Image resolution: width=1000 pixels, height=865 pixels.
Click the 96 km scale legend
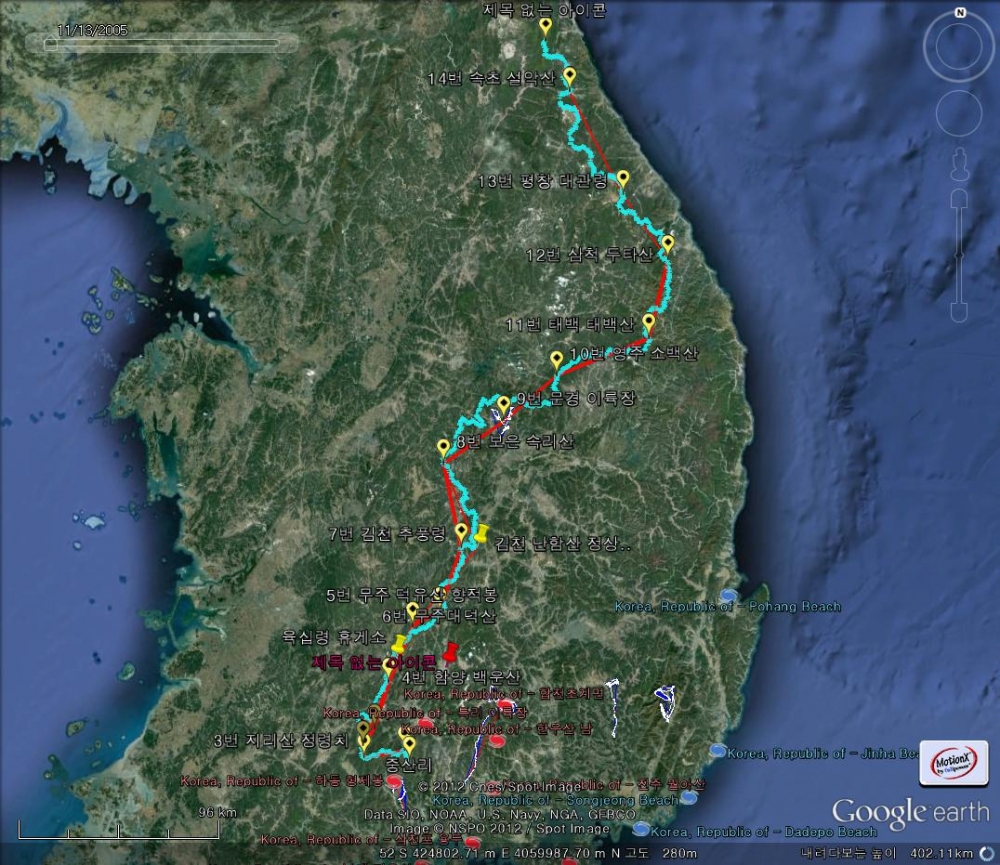pyautogui.click(x=119, y=823)
